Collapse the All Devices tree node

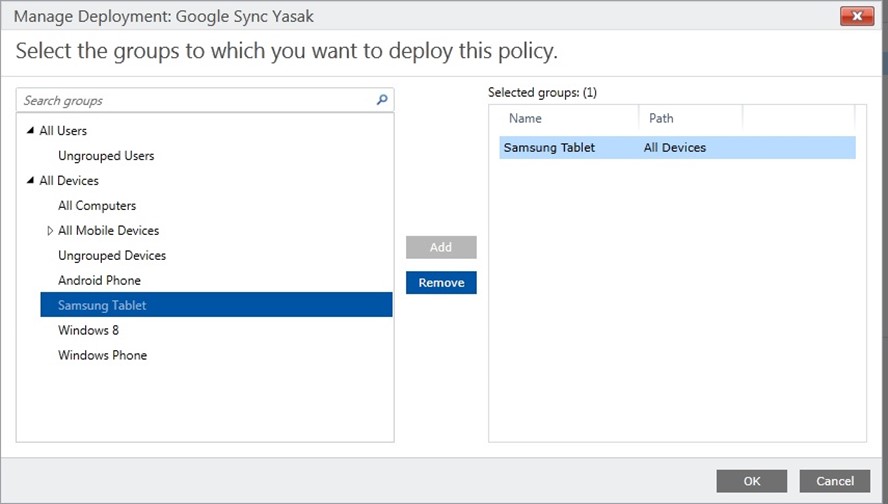pyautogui.click(x=31, y=180)
